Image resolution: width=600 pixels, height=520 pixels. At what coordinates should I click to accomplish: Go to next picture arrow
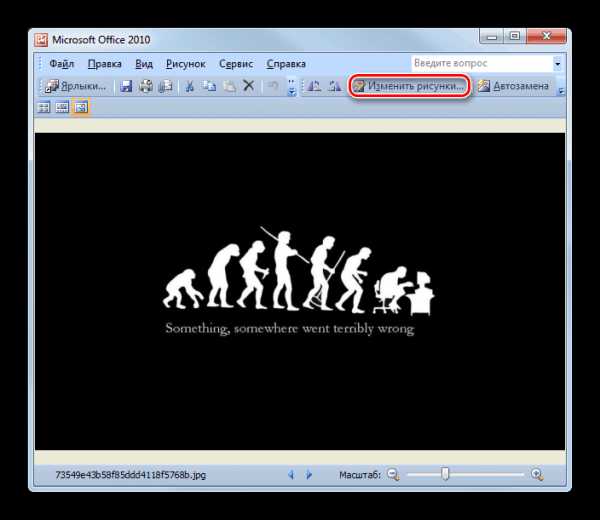pyautogui.click(x=308, y=475)
